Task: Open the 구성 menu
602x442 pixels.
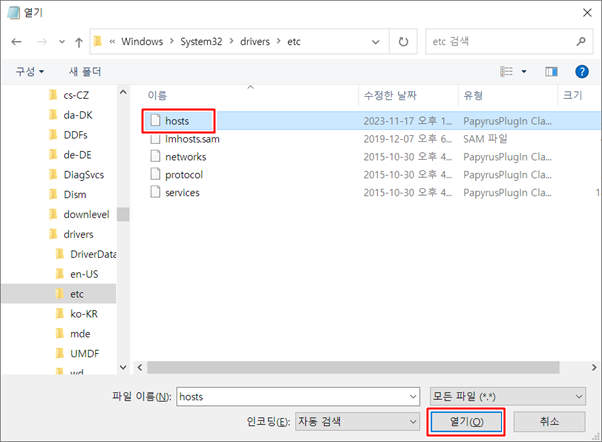Action: (x=30, y=71)
